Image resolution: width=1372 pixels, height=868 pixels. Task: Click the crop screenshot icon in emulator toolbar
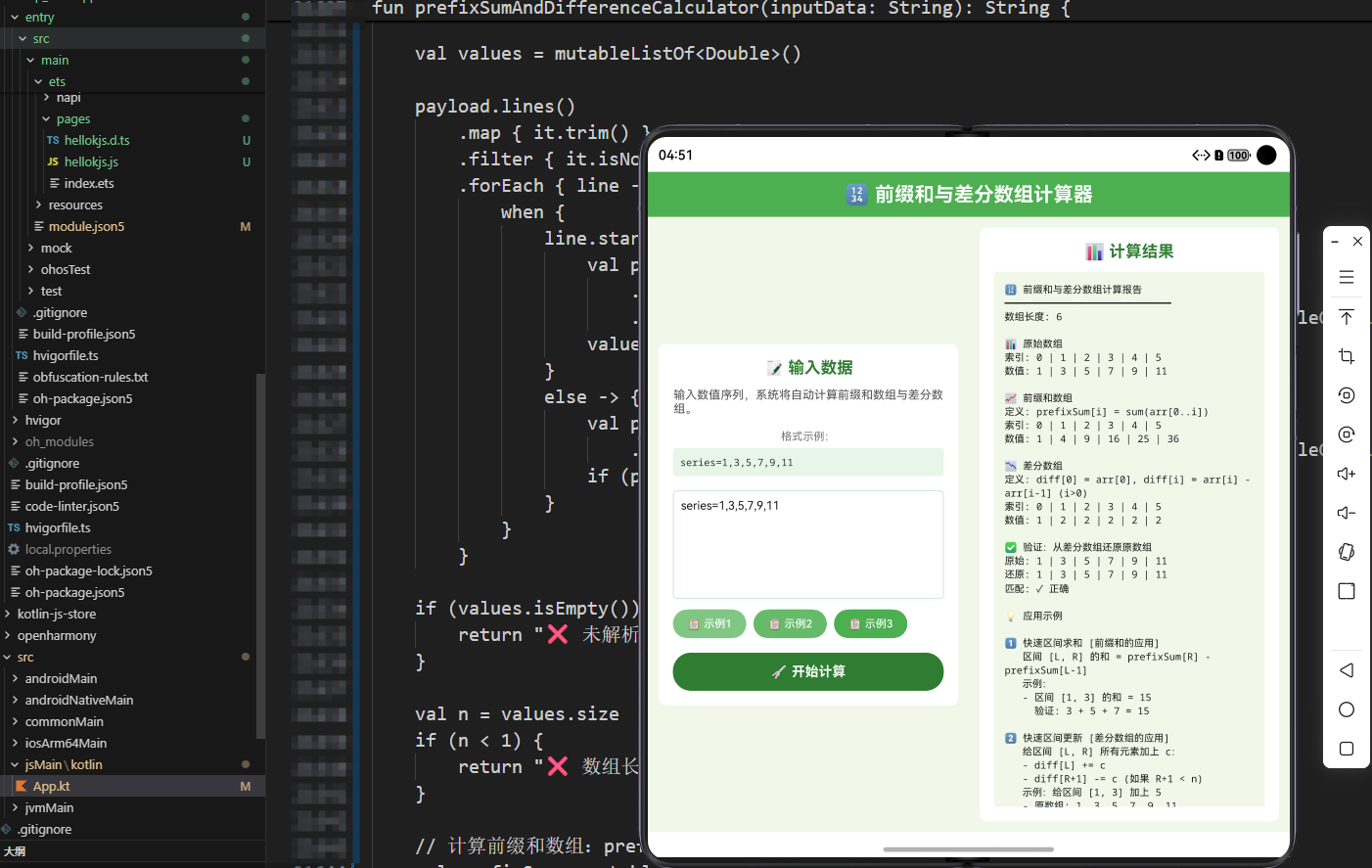tap(1347, 356)
